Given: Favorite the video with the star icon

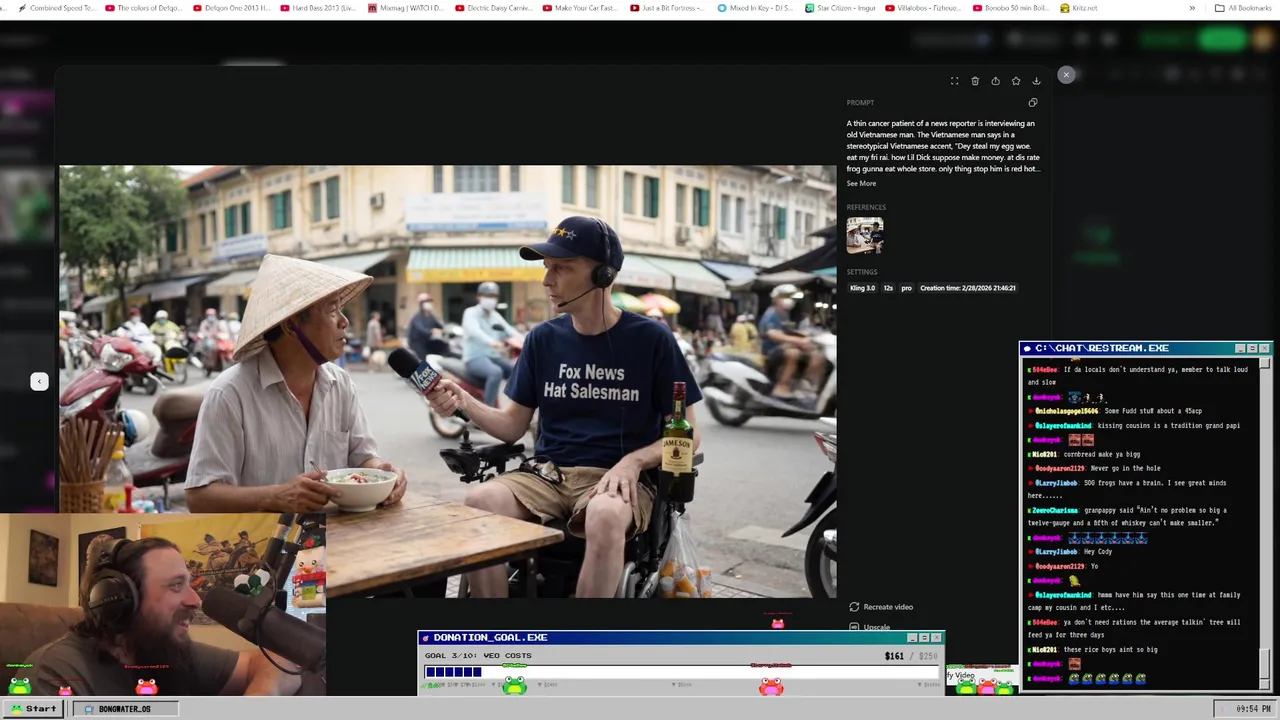Looking at the screenshot, I should pos(1016,81).
